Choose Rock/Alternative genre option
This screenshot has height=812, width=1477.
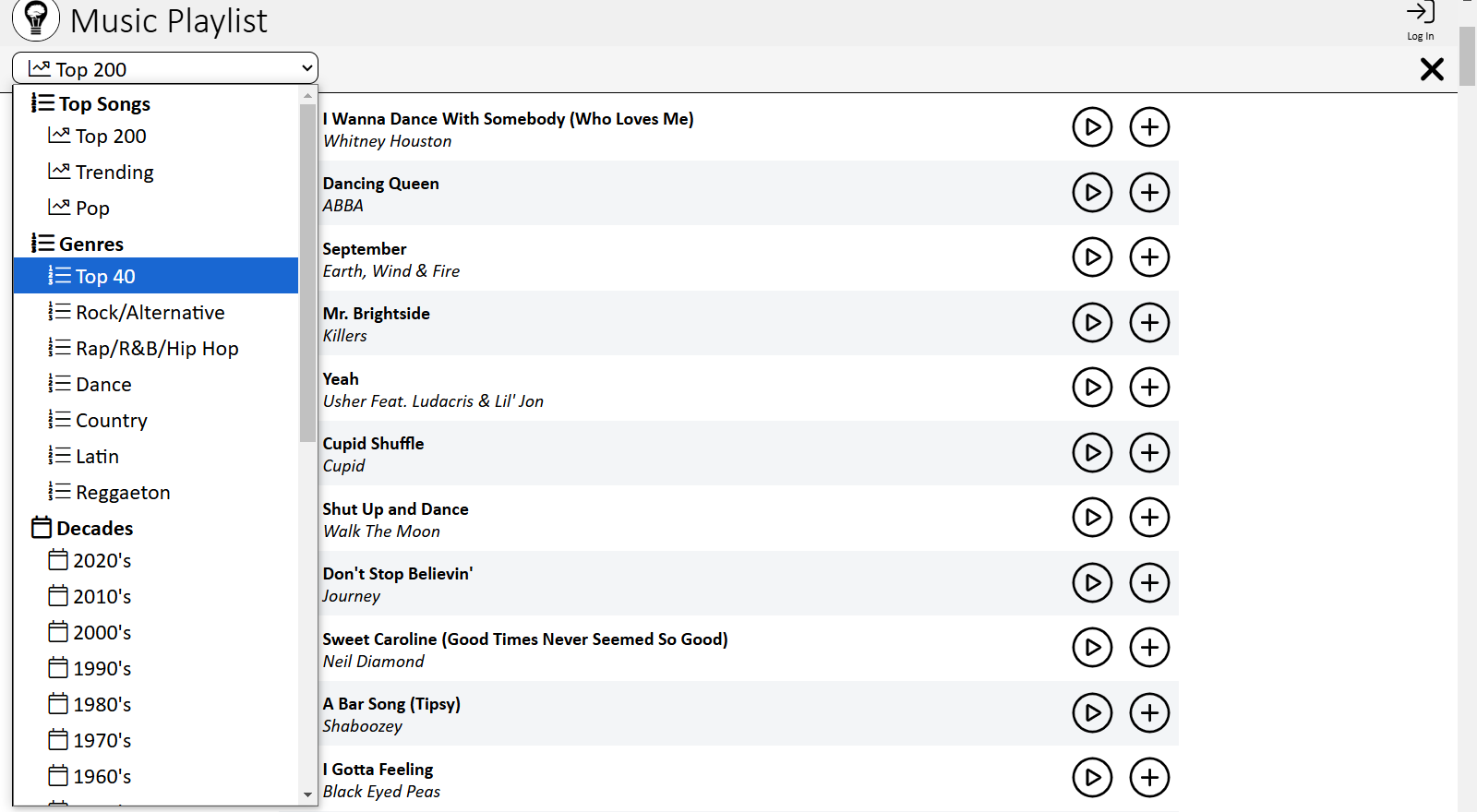150,313
